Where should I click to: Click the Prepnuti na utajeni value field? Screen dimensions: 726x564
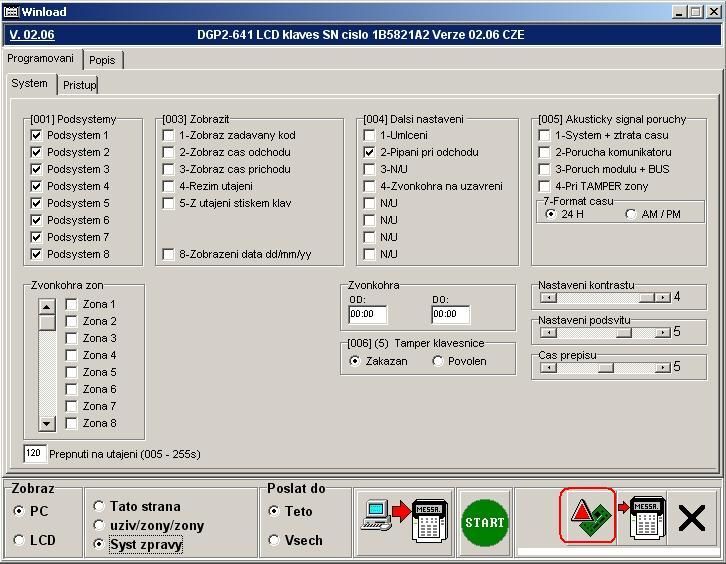coord(35,454)
